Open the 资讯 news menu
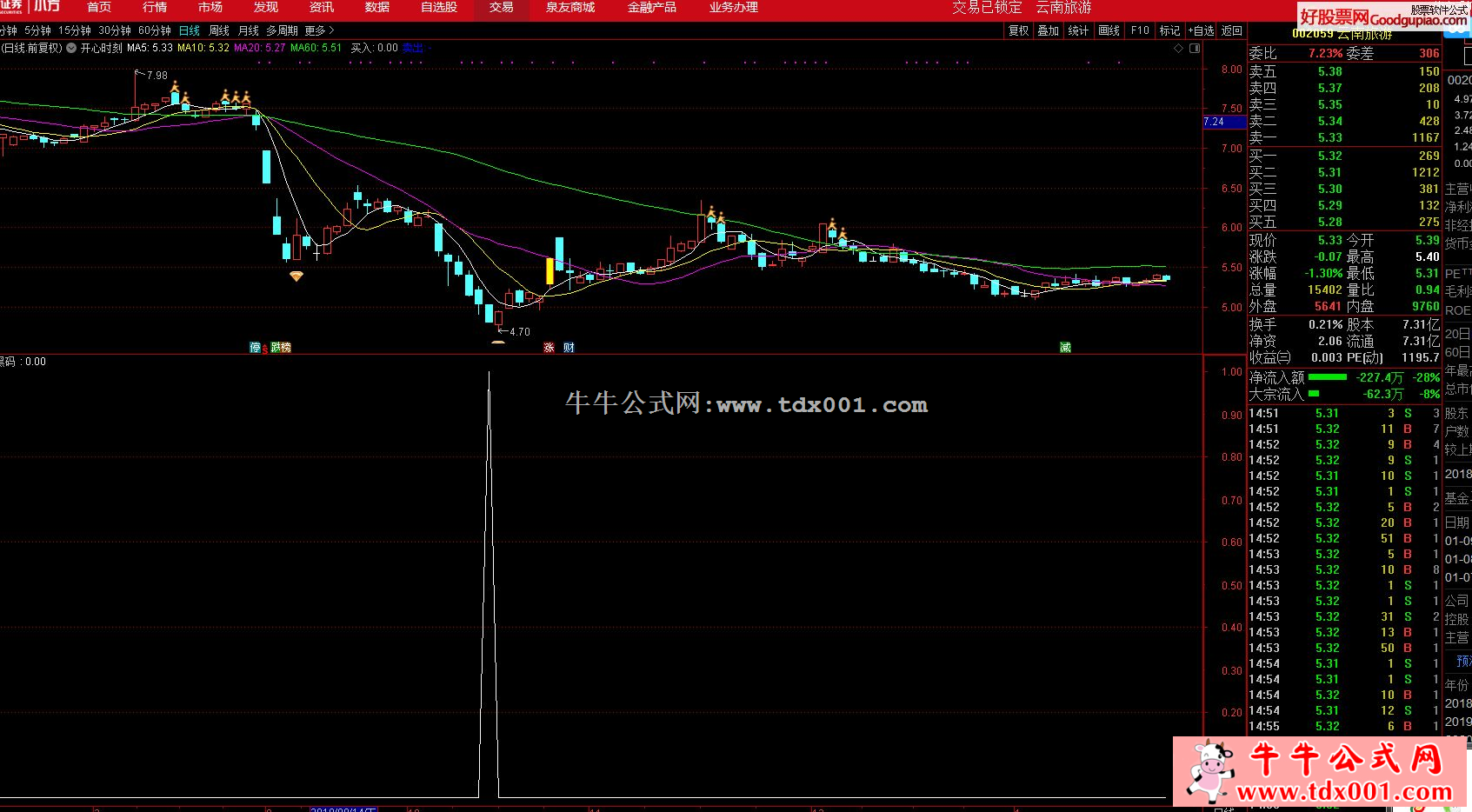Image resolution: width=1472 pixels, height=812 pixels. (x=322, y=7)
